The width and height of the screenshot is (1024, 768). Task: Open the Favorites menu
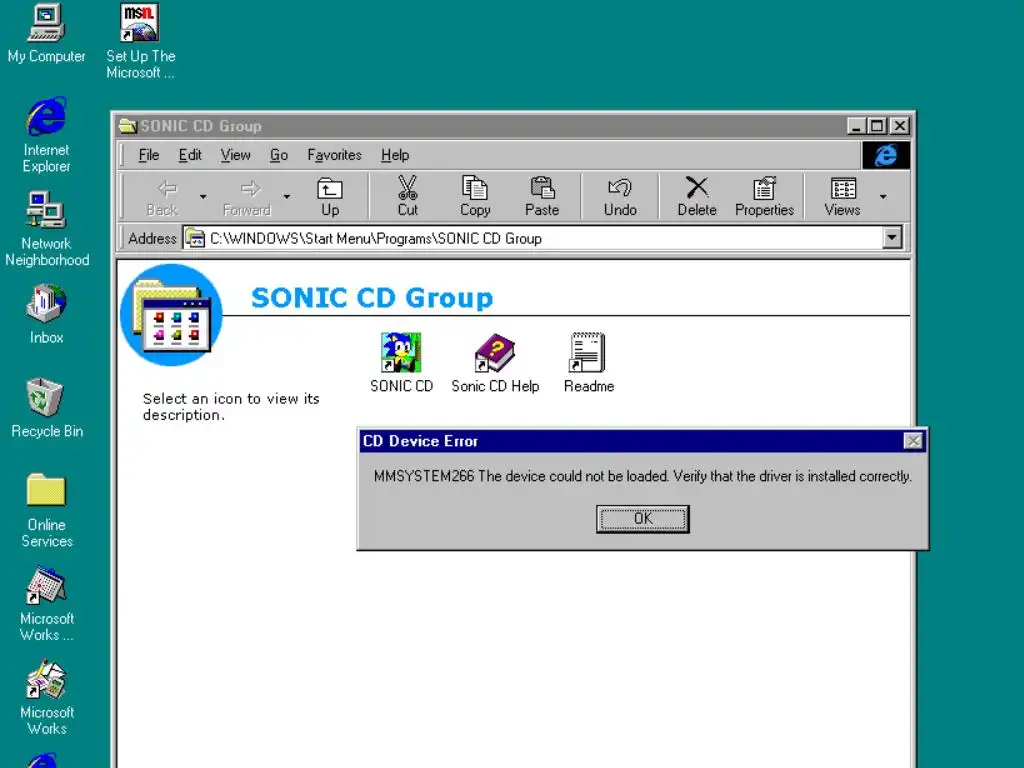[x=334, y=155]
